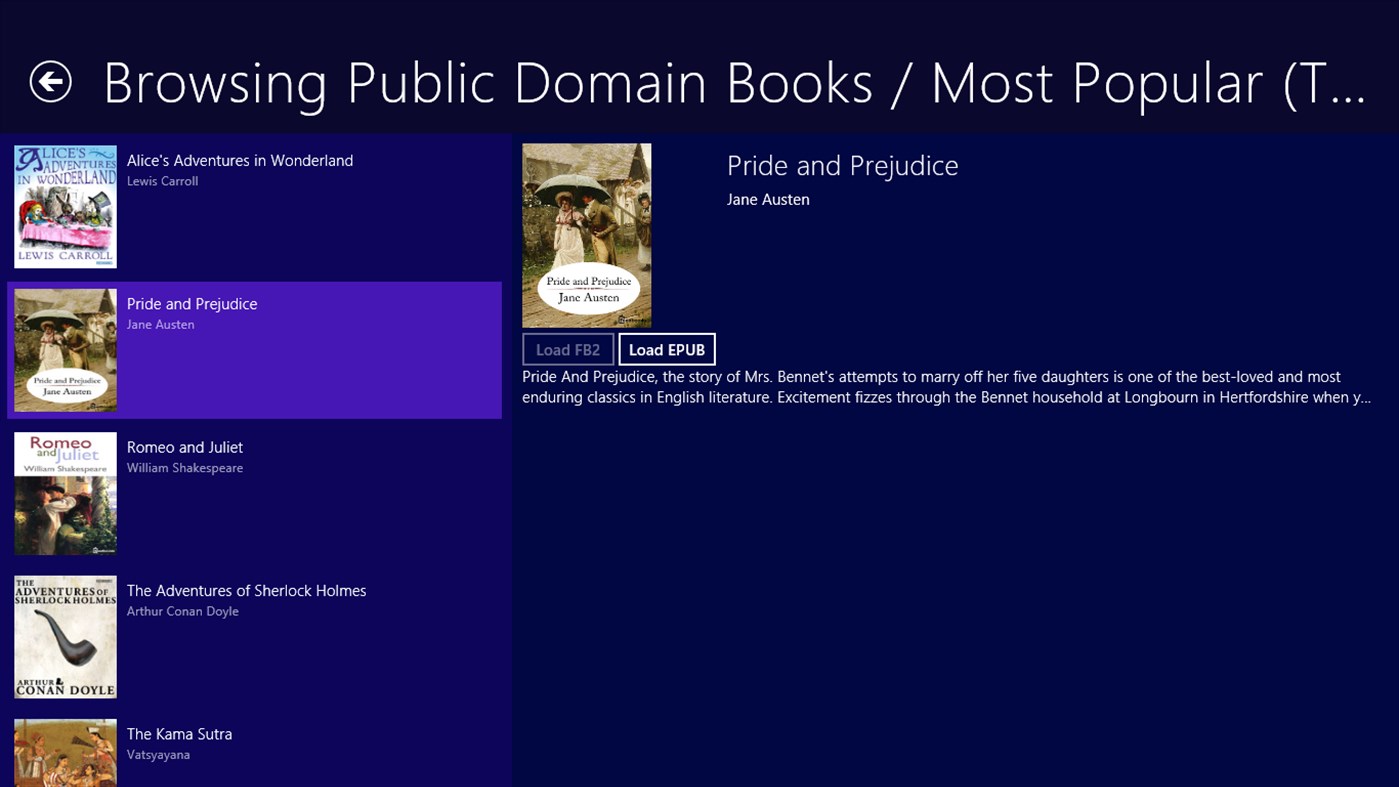The height and width of the screenshot is (787, 1399).
Task: Click the back navigation arrow
Action: click(x=52, y=83)
